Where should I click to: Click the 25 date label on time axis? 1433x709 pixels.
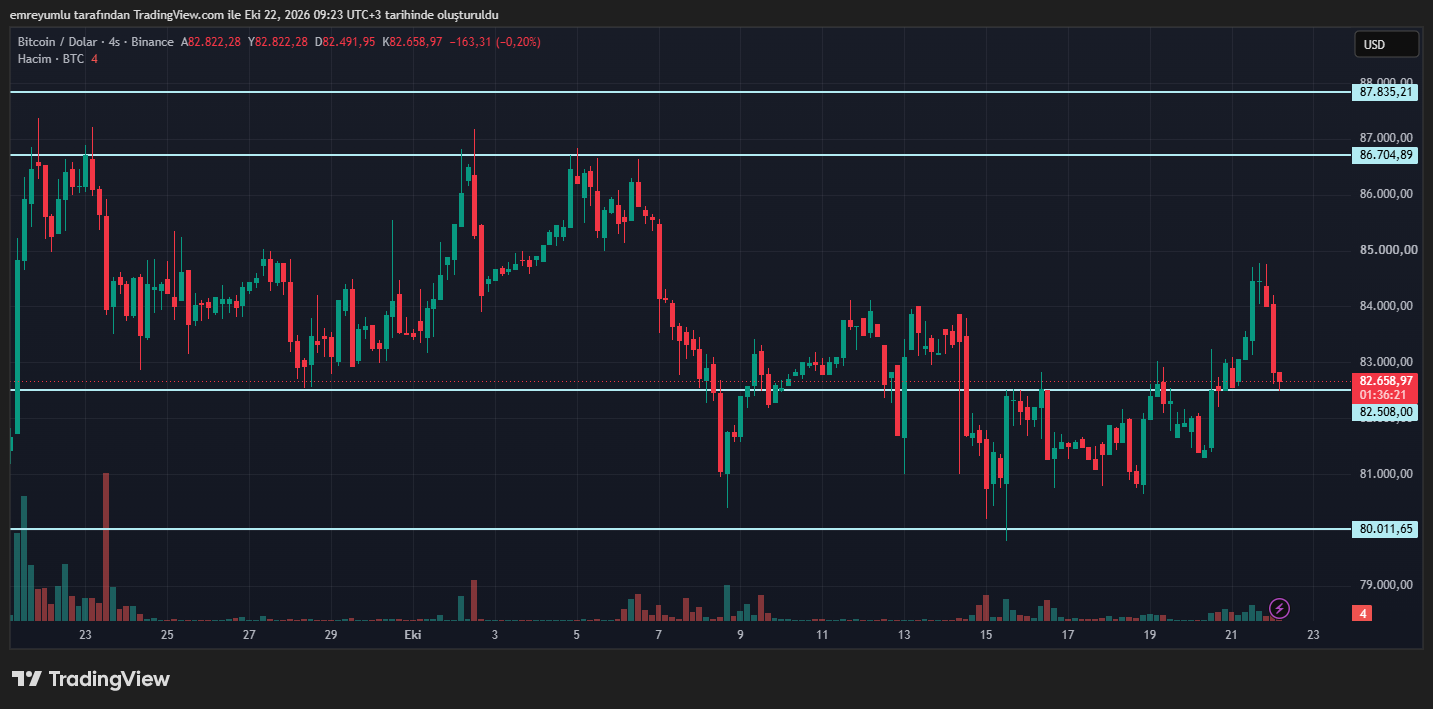pyautogui.click(x=167, y=635)
